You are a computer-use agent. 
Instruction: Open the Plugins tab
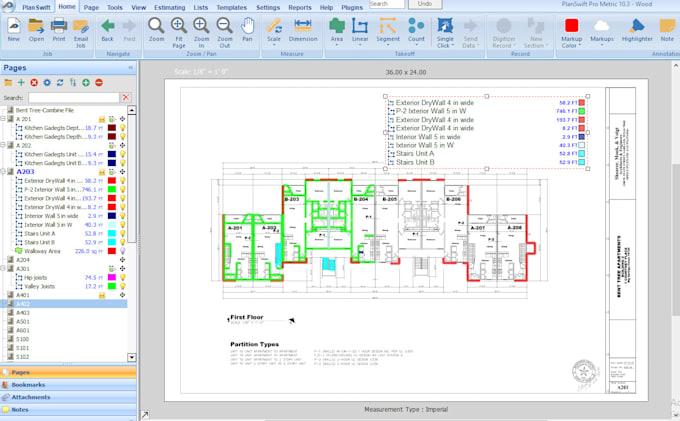(x=352, y=7)
